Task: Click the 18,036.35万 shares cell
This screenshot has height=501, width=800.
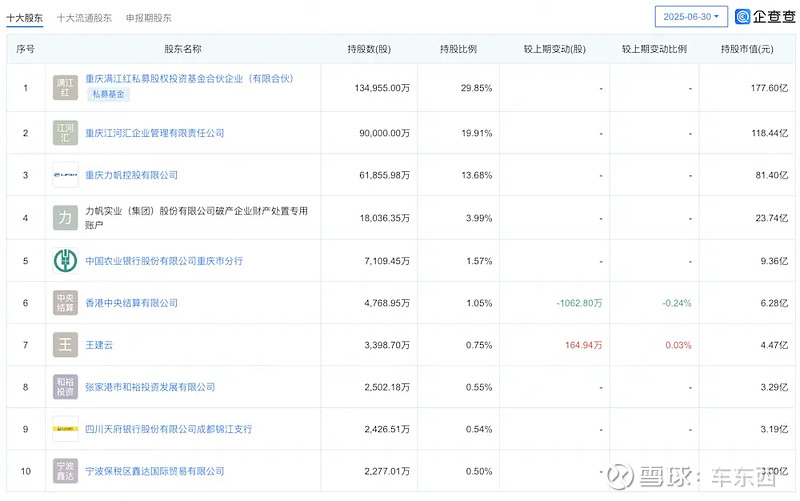Action: point(385,218)
